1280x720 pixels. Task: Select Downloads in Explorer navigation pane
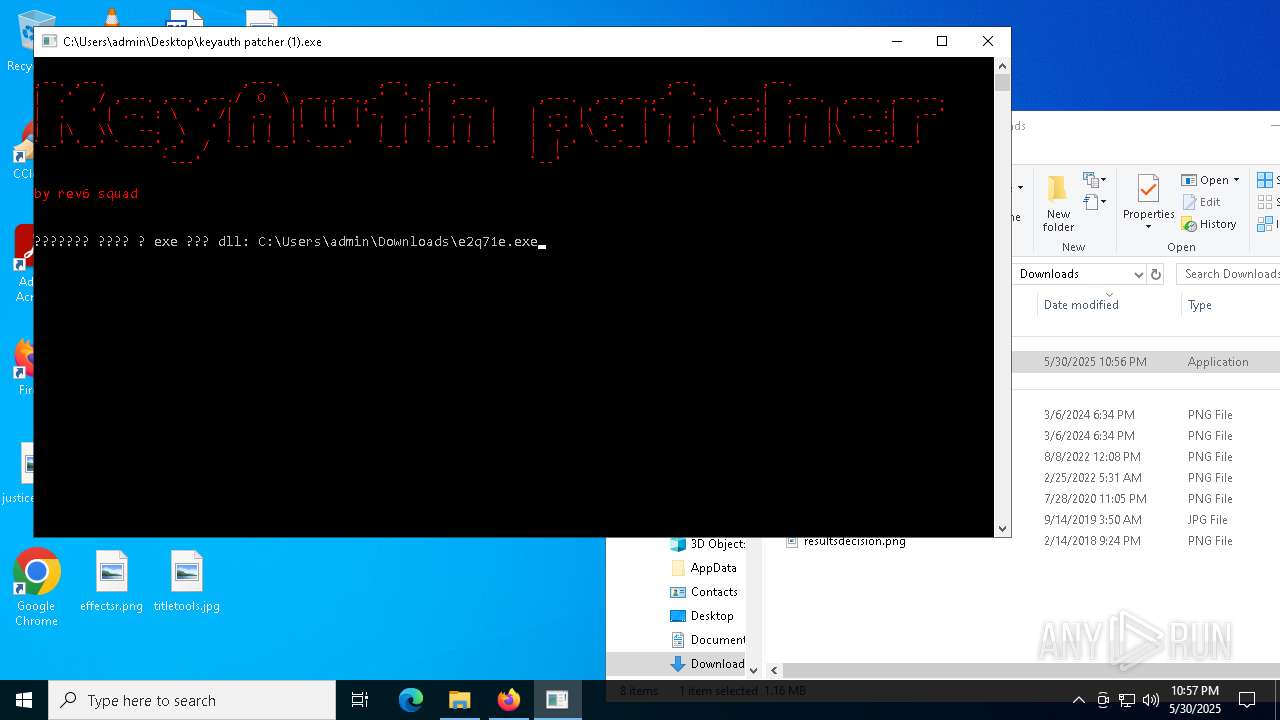706,664
